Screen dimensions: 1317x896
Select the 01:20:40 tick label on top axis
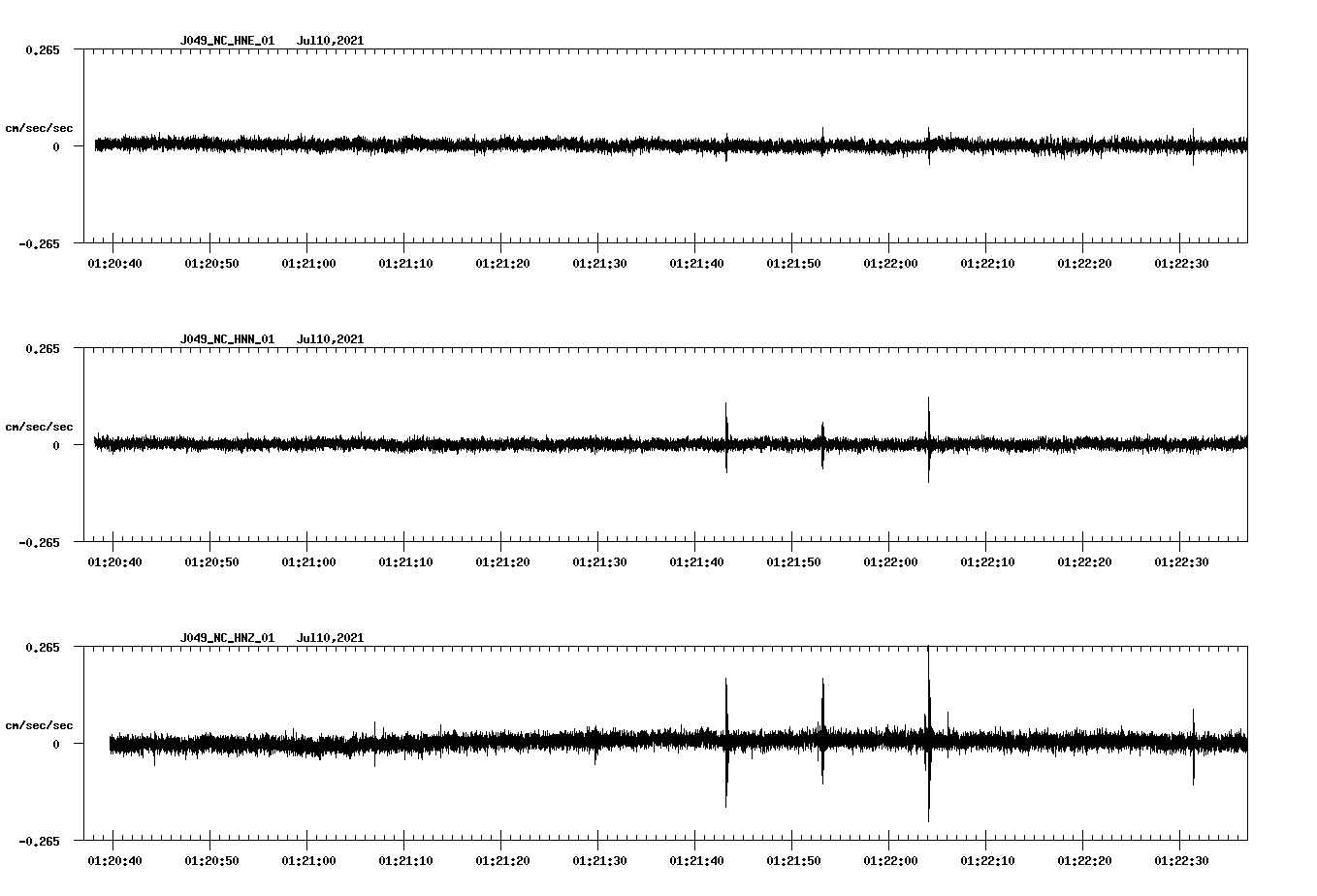click(x=113, y=262)
